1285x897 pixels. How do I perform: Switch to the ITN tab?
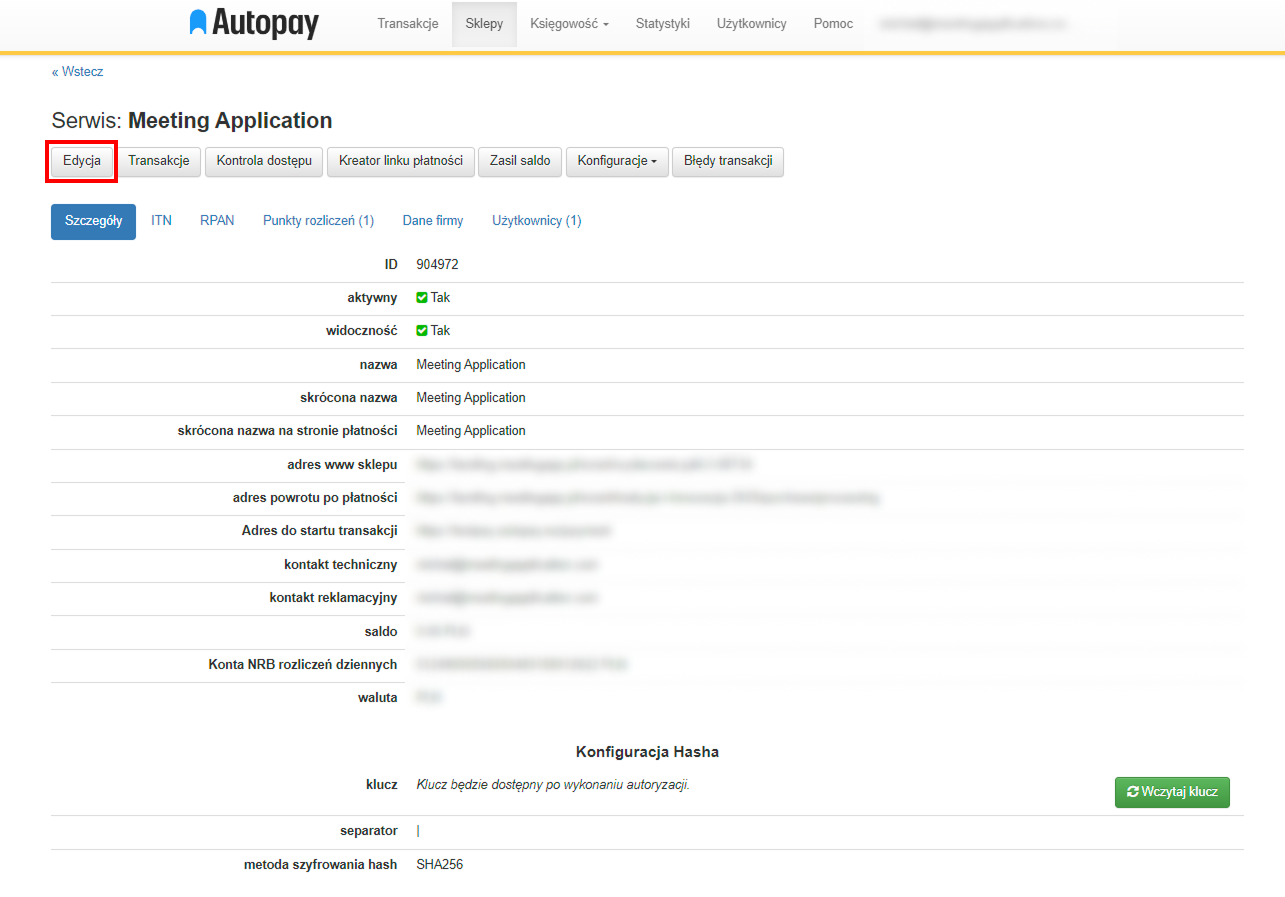pyautogui.click(x=161, y=221)
